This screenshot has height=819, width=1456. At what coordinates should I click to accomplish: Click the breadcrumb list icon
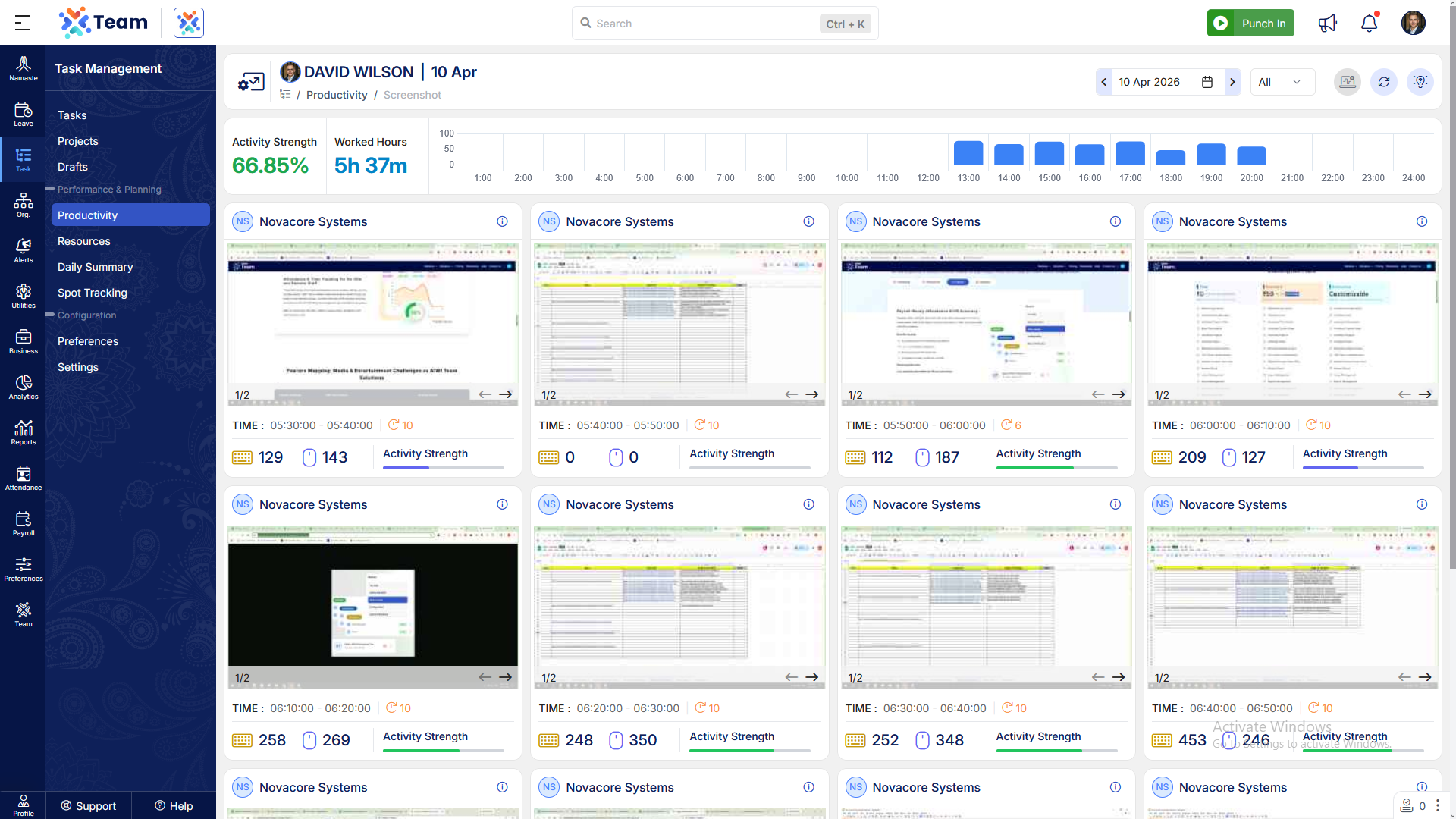pyautogui.click(x=285, y=95)
